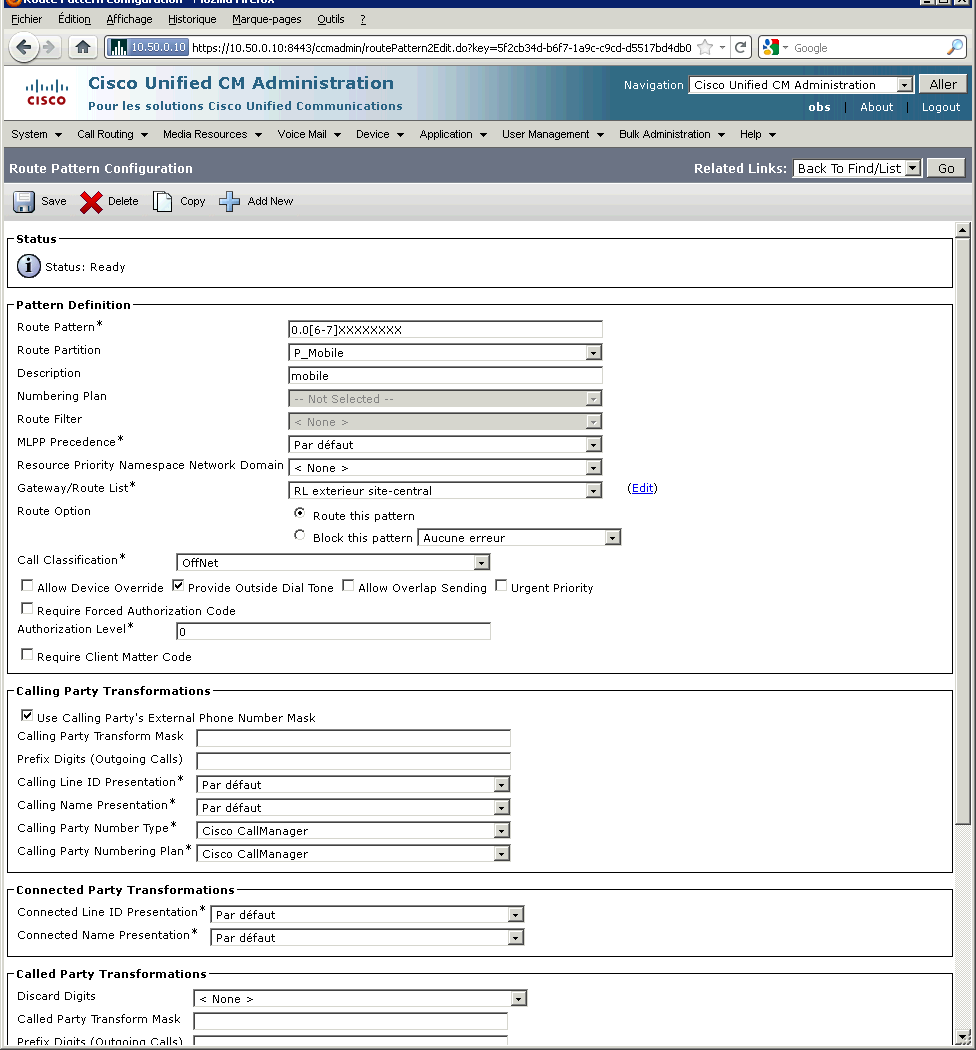Open Resource Priority Namespace Network Domain dropdown

445,467
